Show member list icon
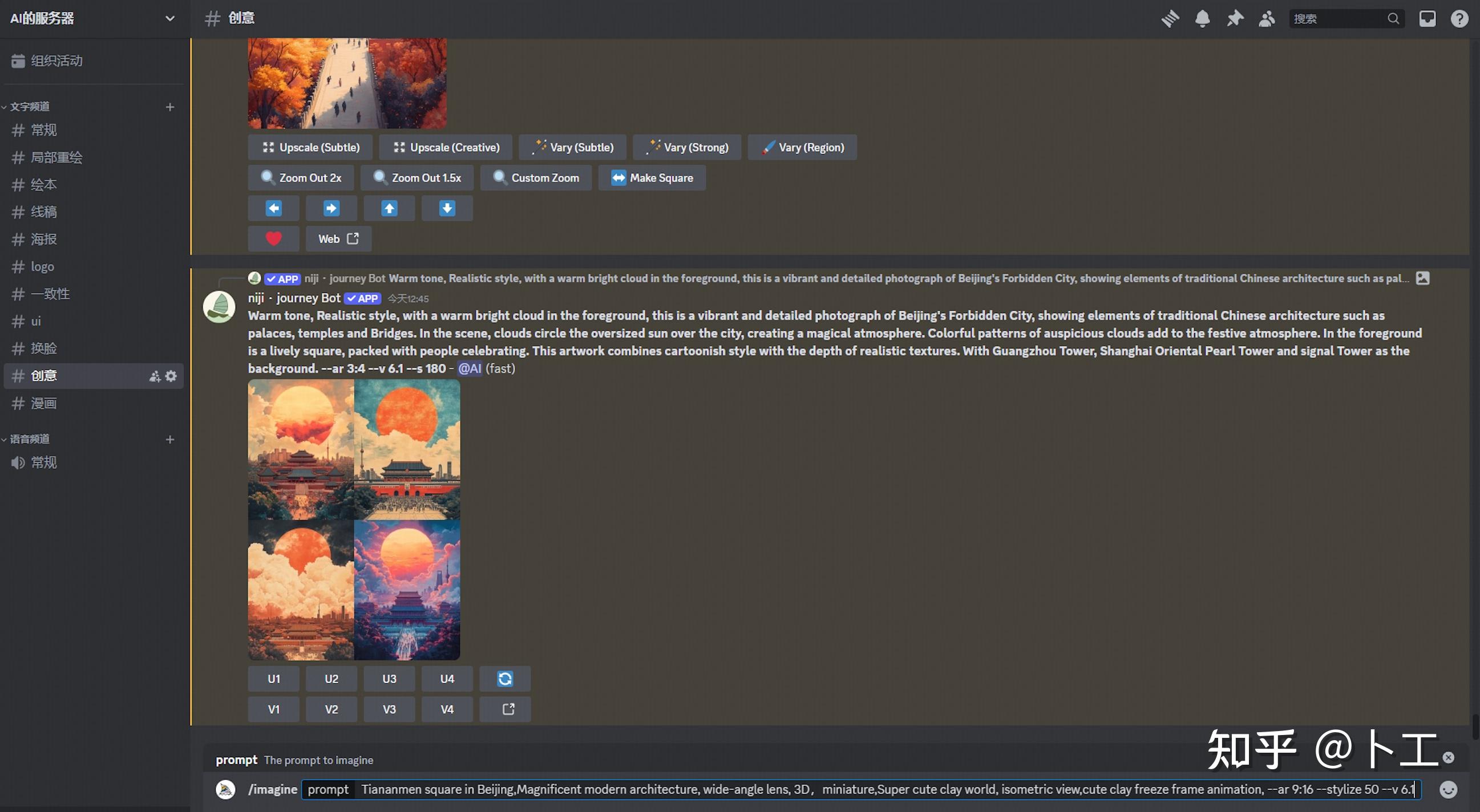 [x=1266, y=18]
